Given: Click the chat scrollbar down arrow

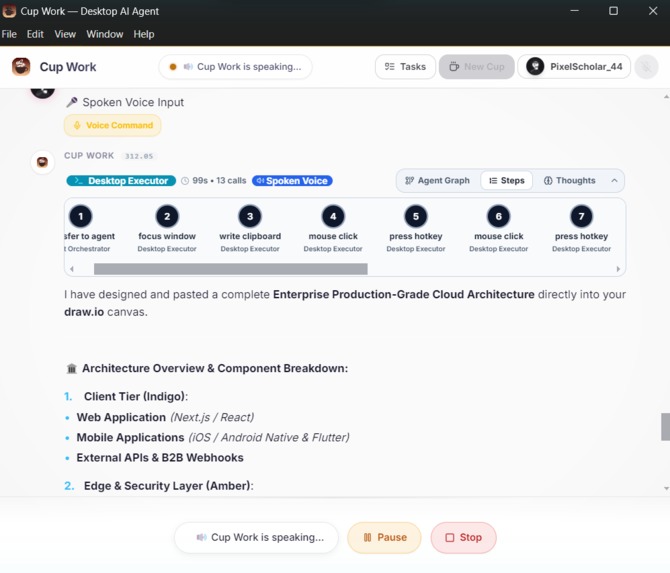Looking at the screenshot, I should (x=666, y=488).
